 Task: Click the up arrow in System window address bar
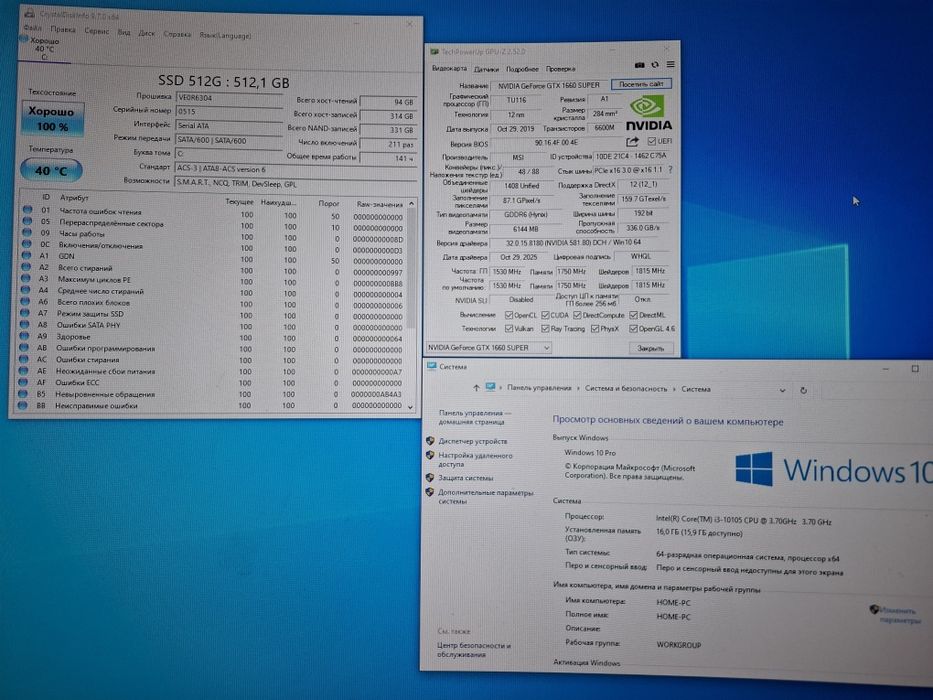[x=476, y=388]
